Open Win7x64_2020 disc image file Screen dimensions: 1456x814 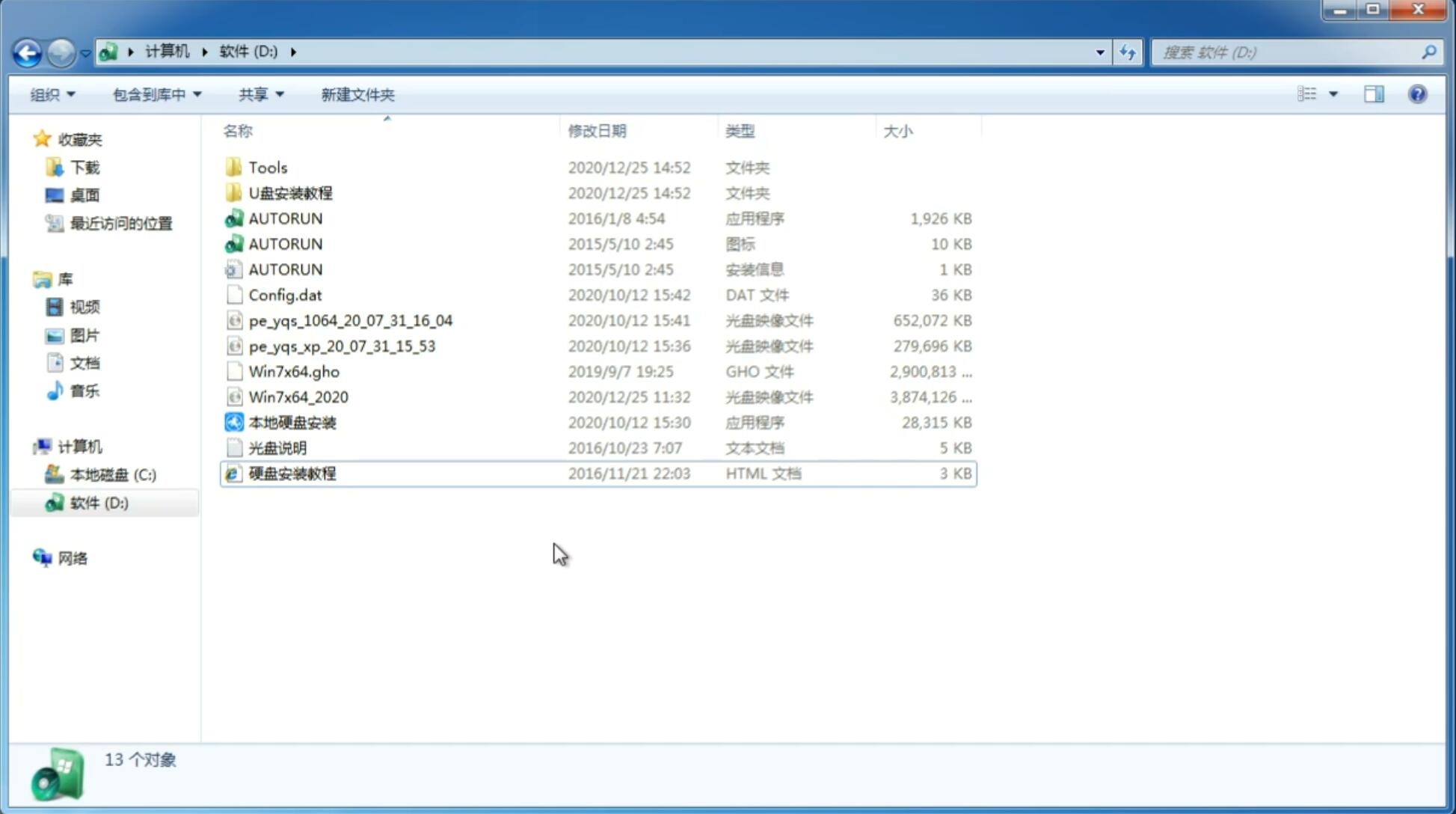(x=297, y=396)
